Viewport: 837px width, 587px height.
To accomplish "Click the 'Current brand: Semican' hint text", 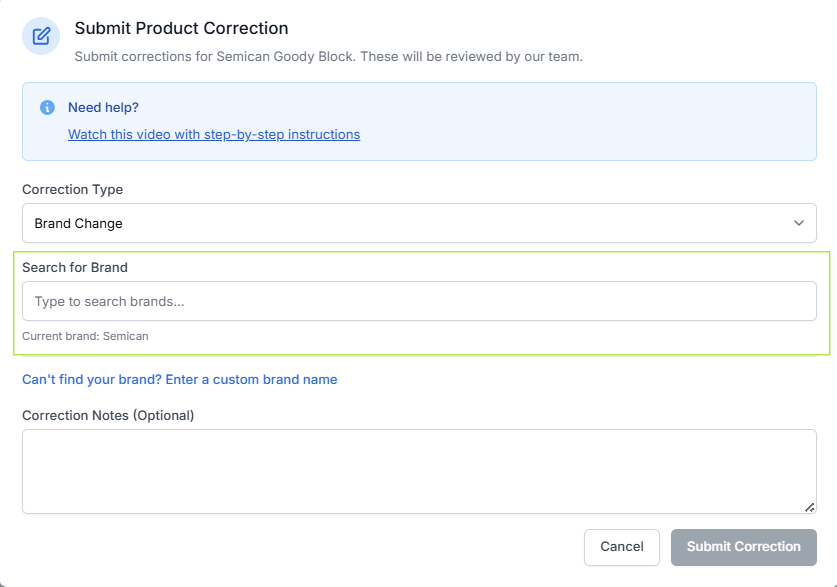I will [x=85, y=336].
